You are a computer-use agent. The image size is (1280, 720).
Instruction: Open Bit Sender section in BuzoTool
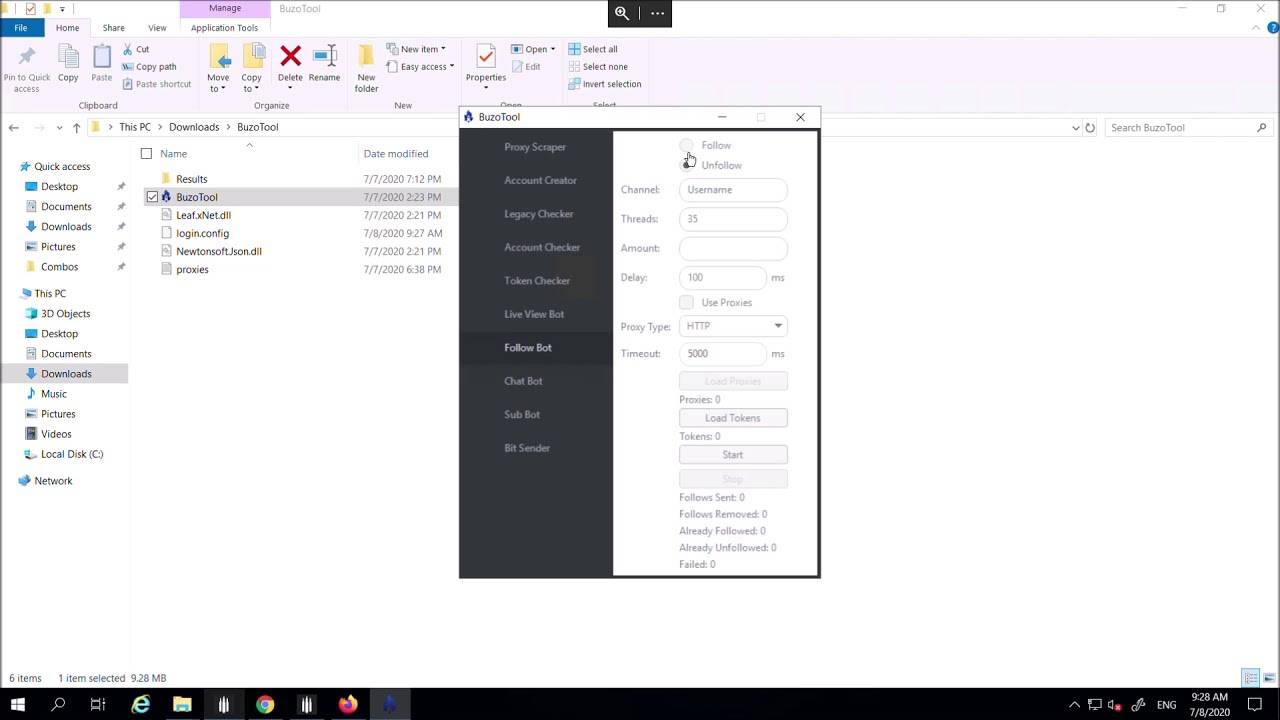(x=527, y=448)
